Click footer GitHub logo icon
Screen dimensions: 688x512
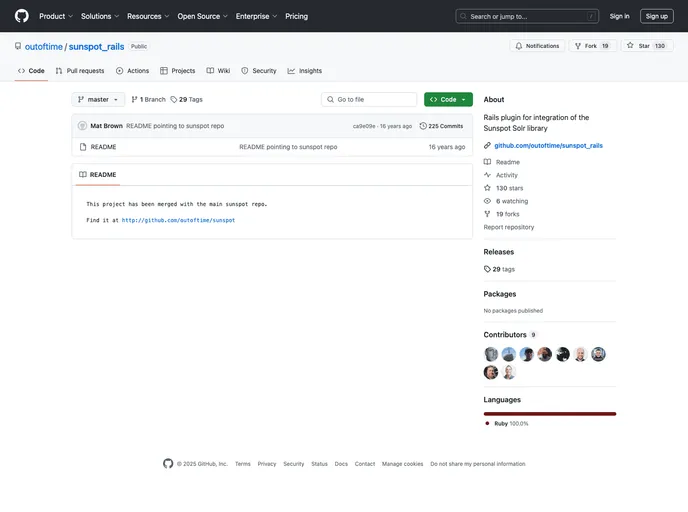[x=168, y=463]
